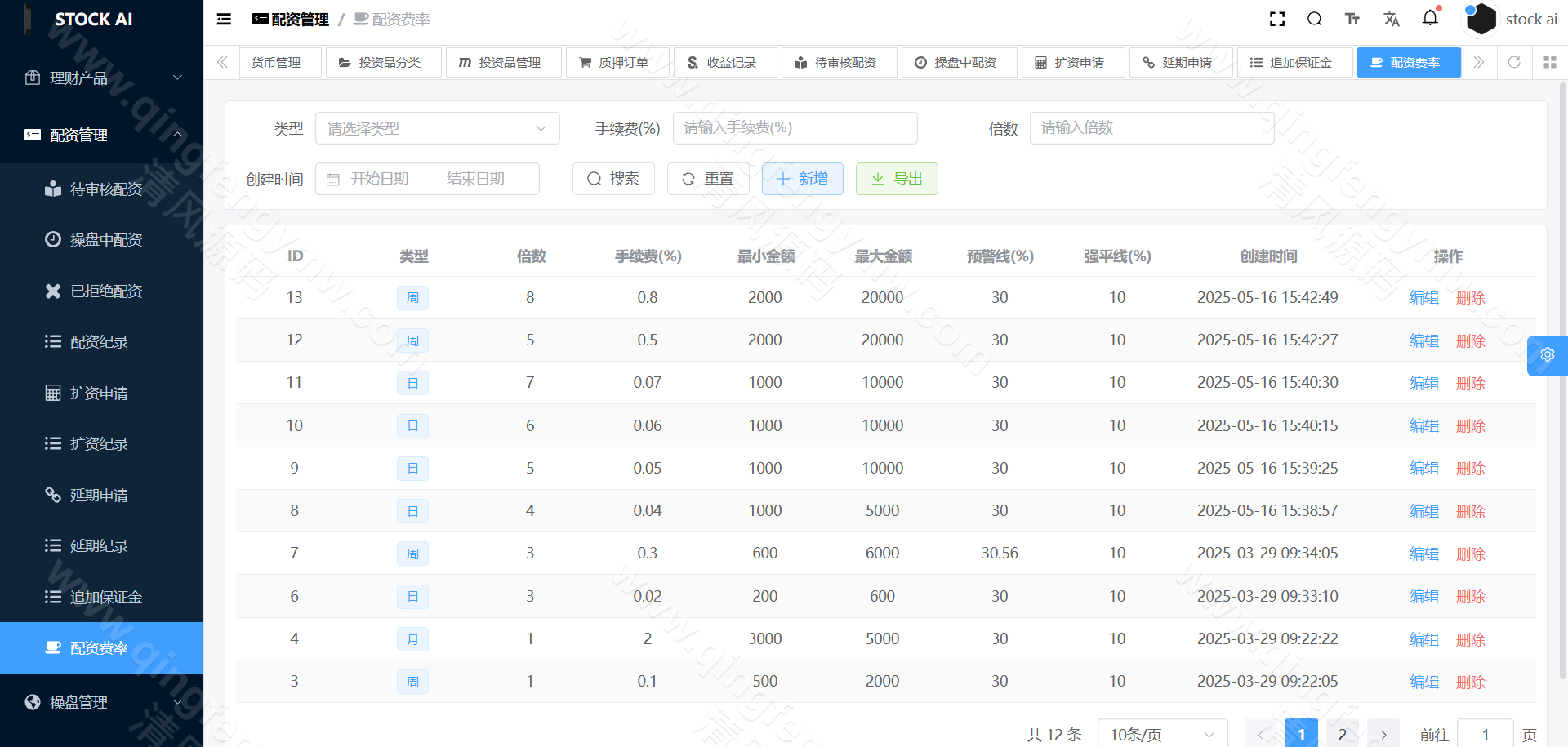Open the search magnifier icon top right

tap(1314, 18)
